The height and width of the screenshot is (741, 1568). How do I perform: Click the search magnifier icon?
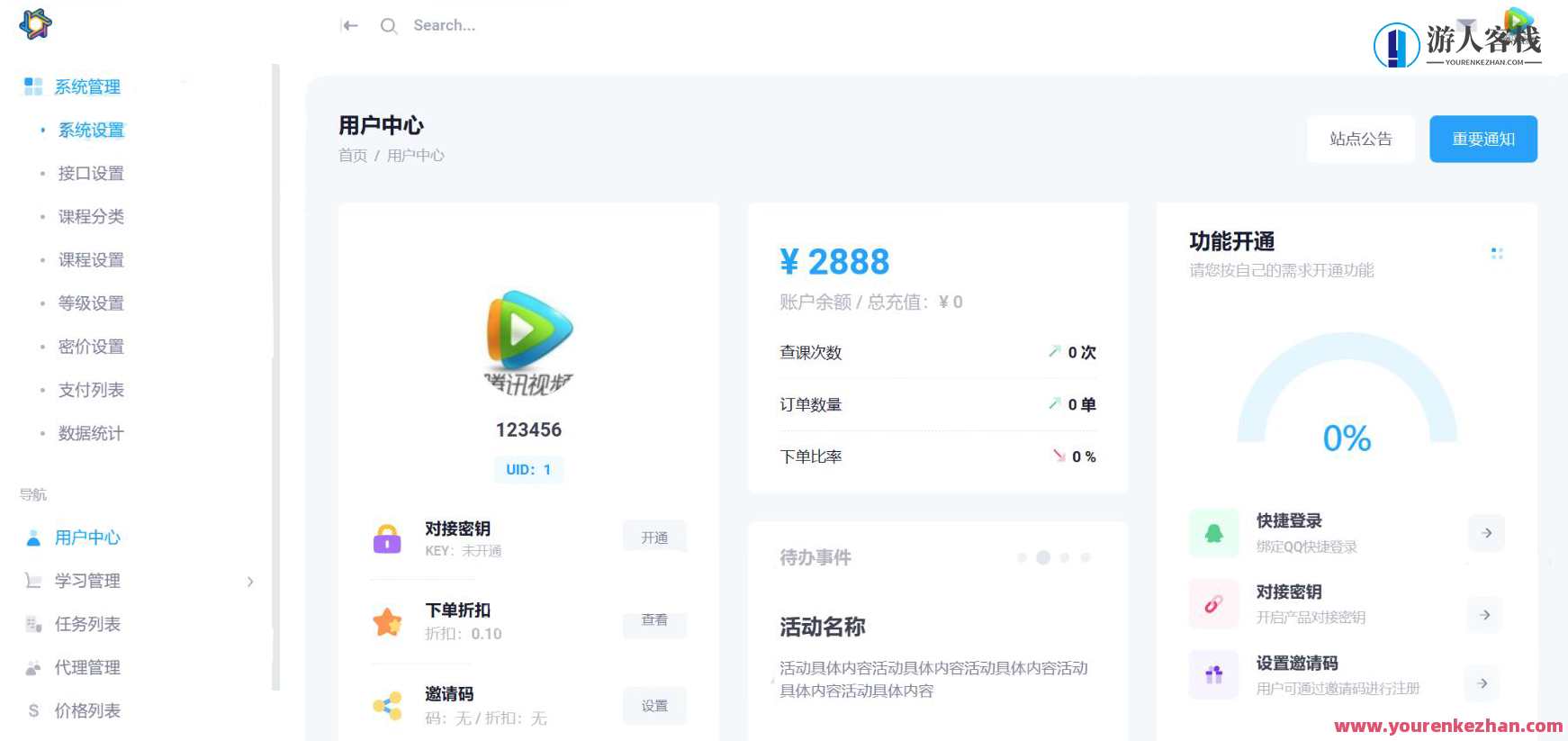tap(389, 26)
